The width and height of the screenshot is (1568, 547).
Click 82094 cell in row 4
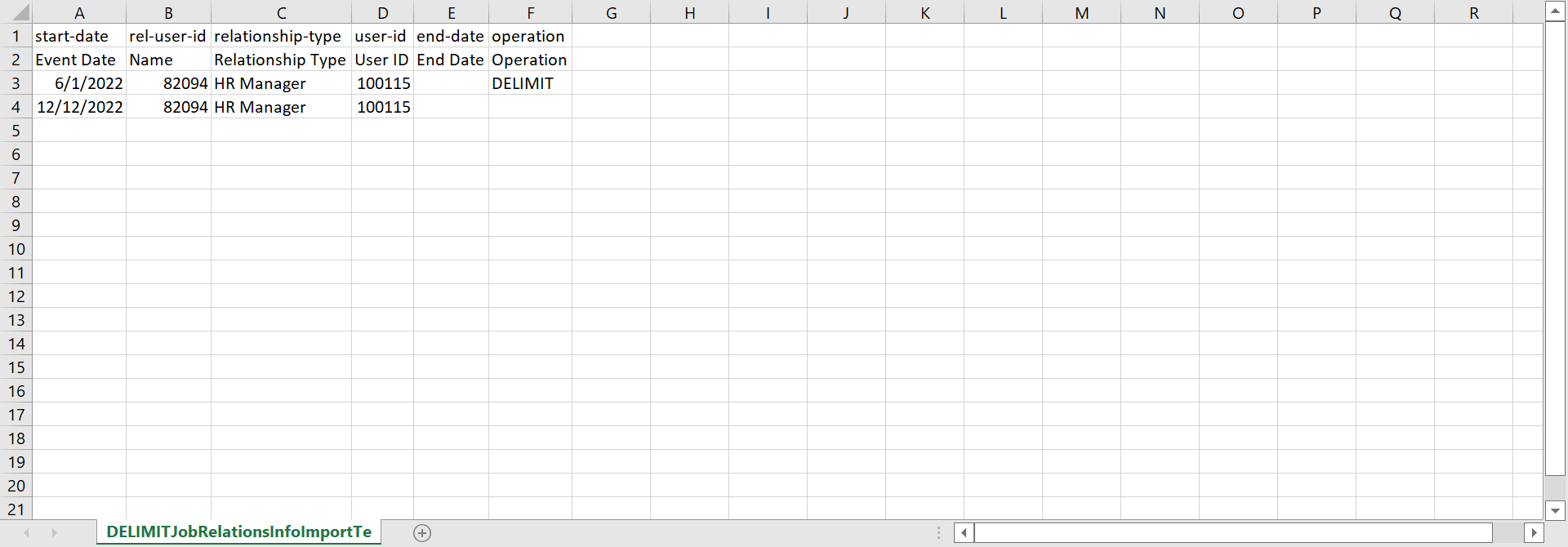tap(168, 107)
